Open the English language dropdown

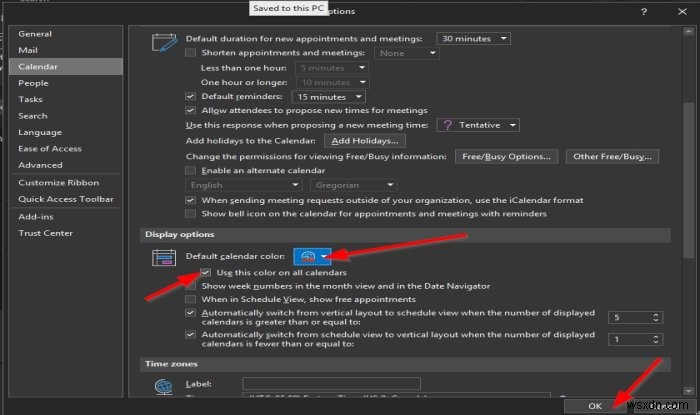click(x=244, y=185)
